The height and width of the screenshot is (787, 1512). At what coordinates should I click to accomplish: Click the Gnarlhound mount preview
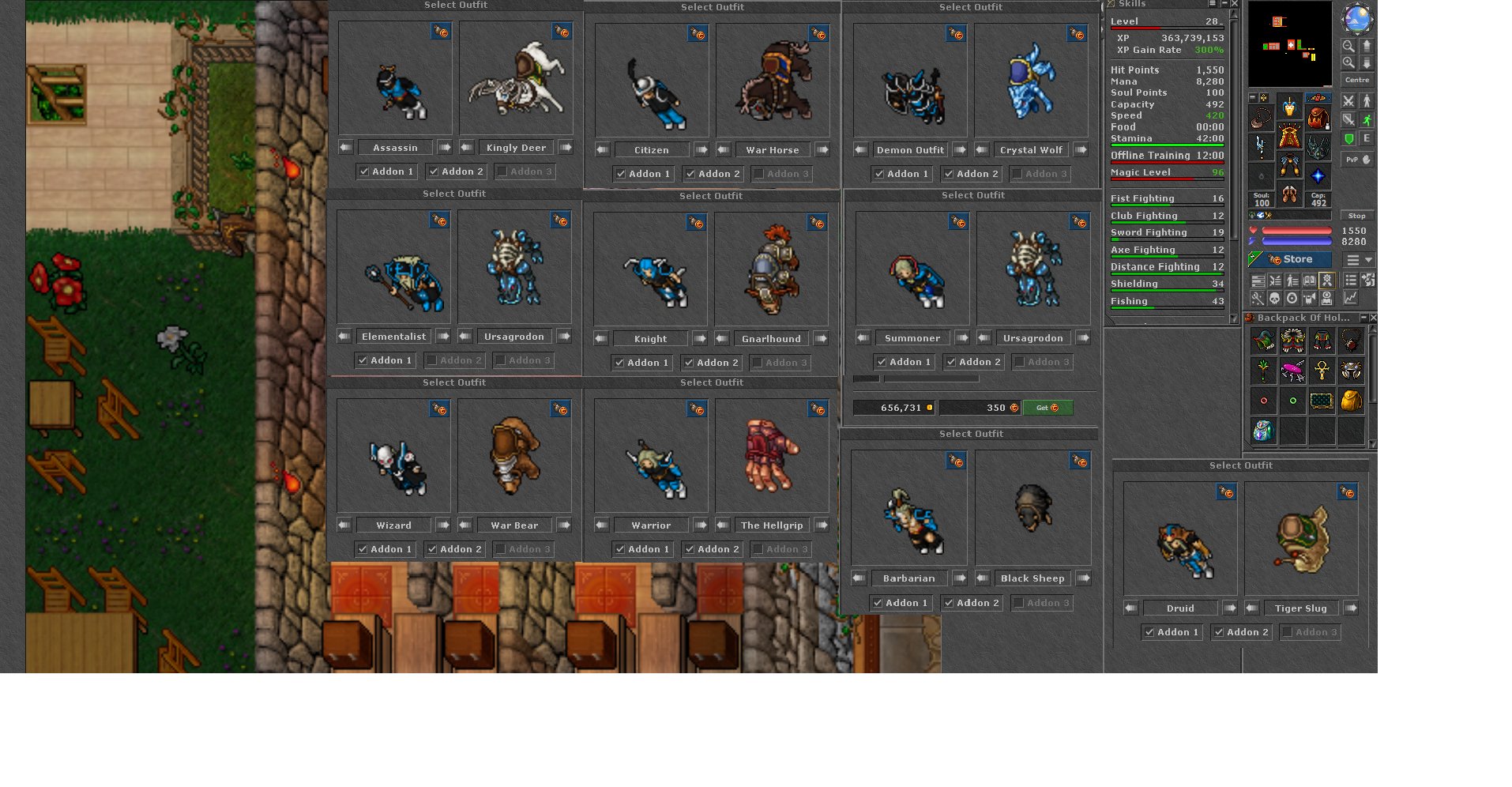771,269
